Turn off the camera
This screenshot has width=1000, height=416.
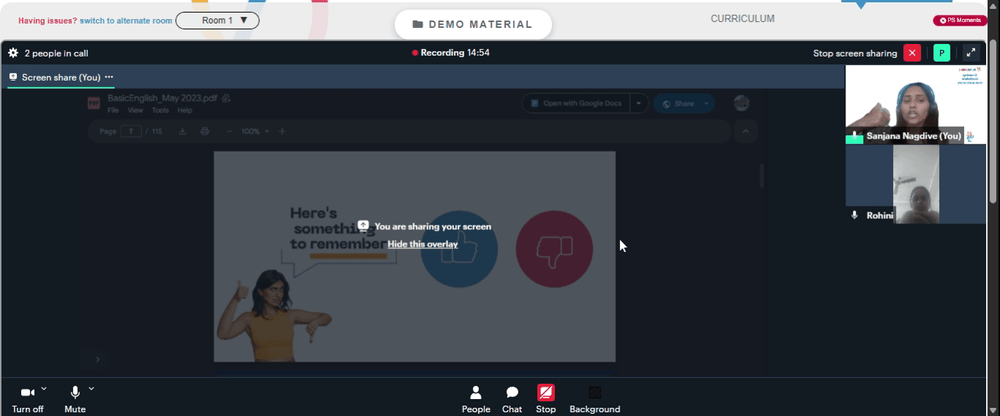(27, 399)
